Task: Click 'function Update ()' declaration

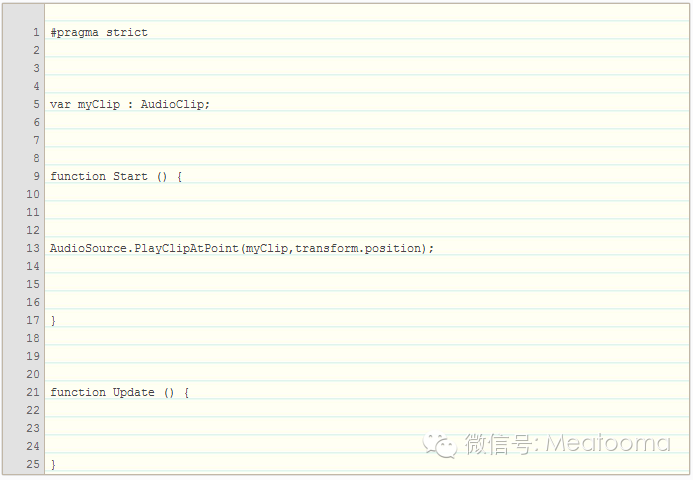Action: point(119,392)
